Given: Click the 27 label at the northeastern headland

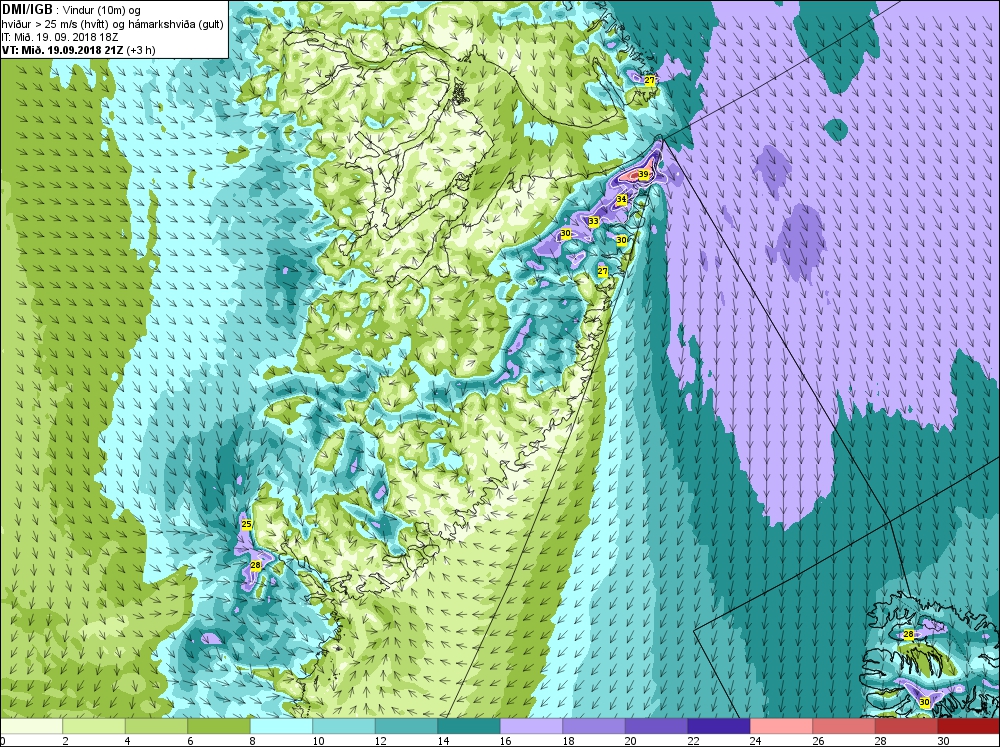Looking at the screenshot, I should pos(650,80).
